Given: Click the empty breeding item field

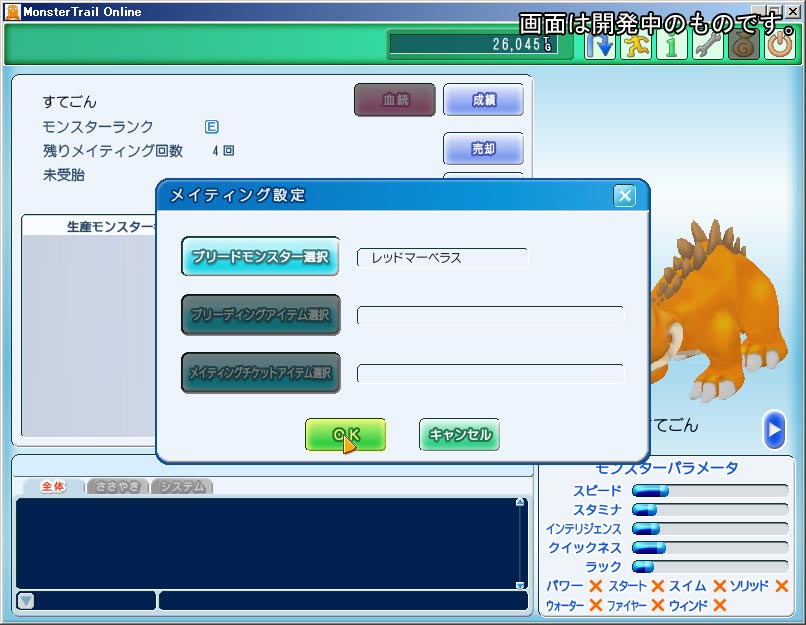Looking at the screenshot, I should 490,316.
